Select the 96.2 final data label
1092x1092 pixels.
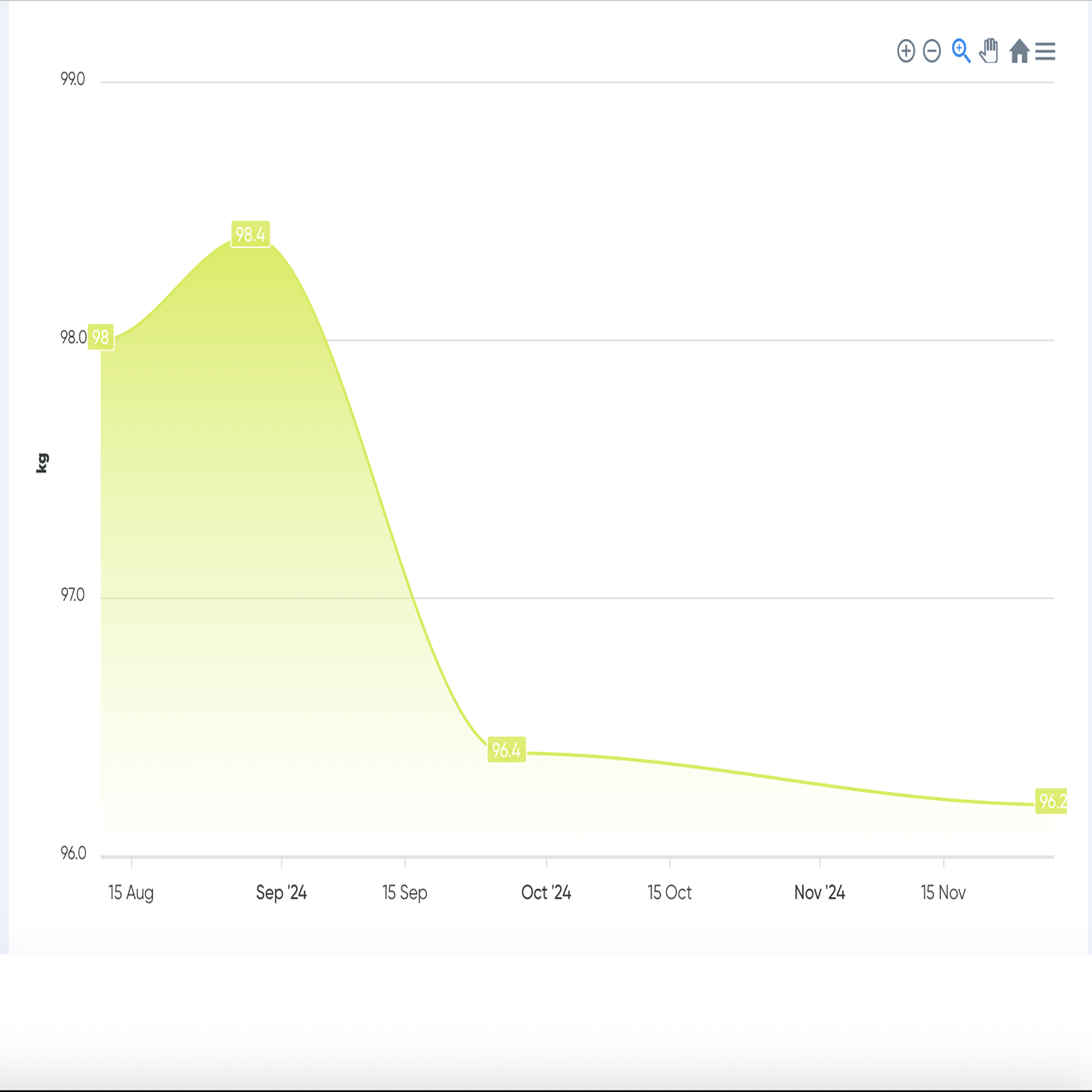1052,801
